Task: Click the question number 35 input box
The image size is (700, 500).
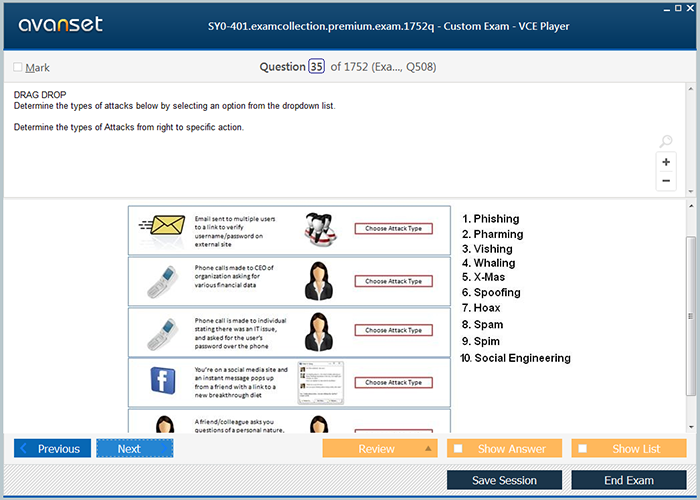Action: click(x=316, y=67)
